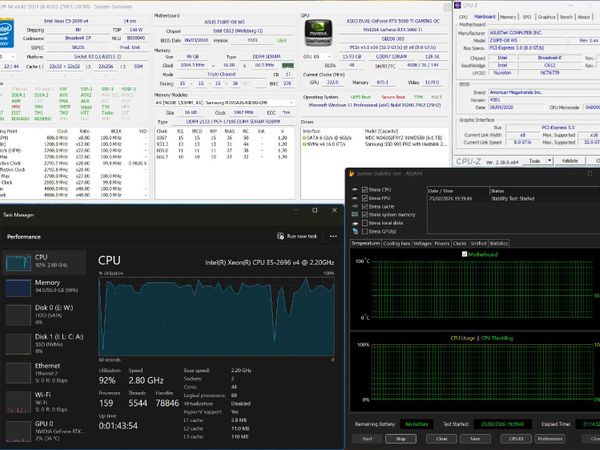The width and height of the screenshot is (600, 450).
Task: Click the CPU utilization graph in Task Manager
Action: coord(217,316)
